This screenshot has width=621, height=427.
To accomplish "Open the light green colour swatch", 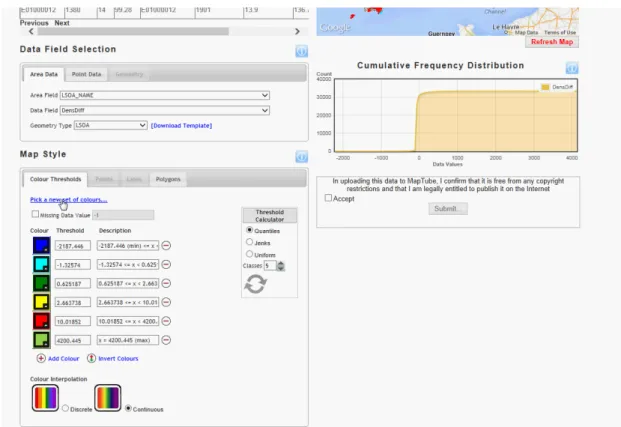I will coord(41,340).
